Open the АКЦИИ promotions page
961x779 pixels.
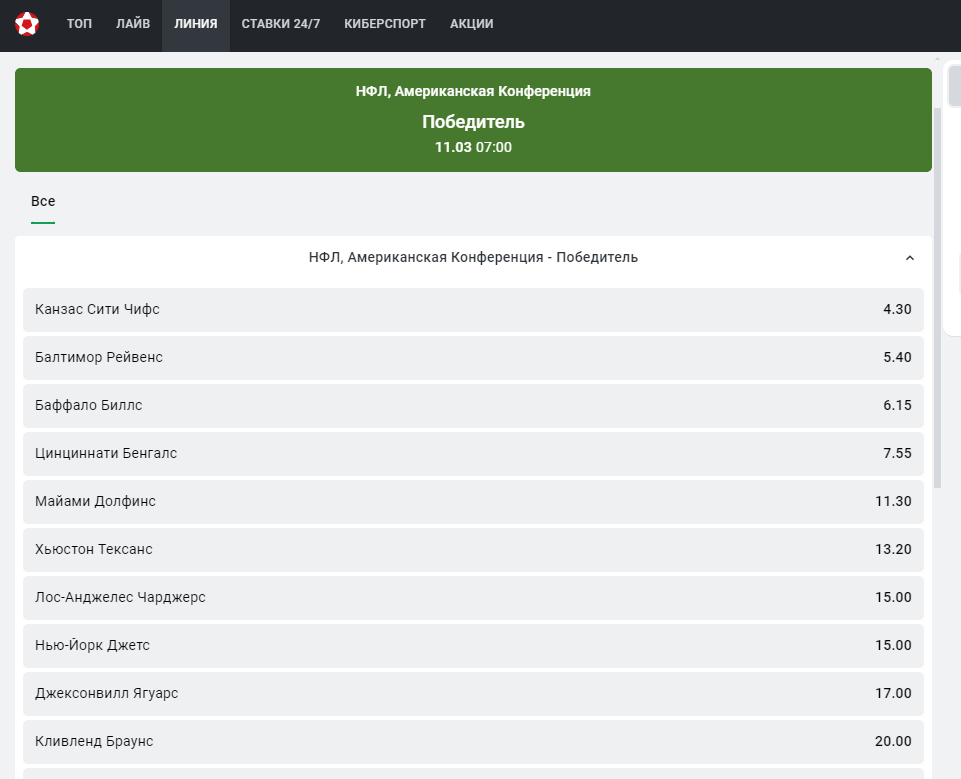(471, 24)
